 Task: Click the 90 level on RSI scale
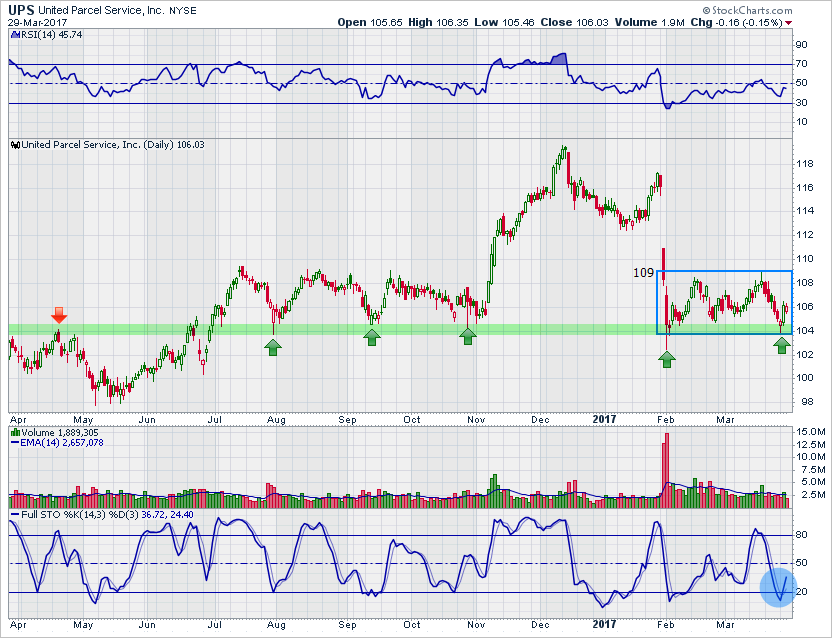click(x=801, y=45)
